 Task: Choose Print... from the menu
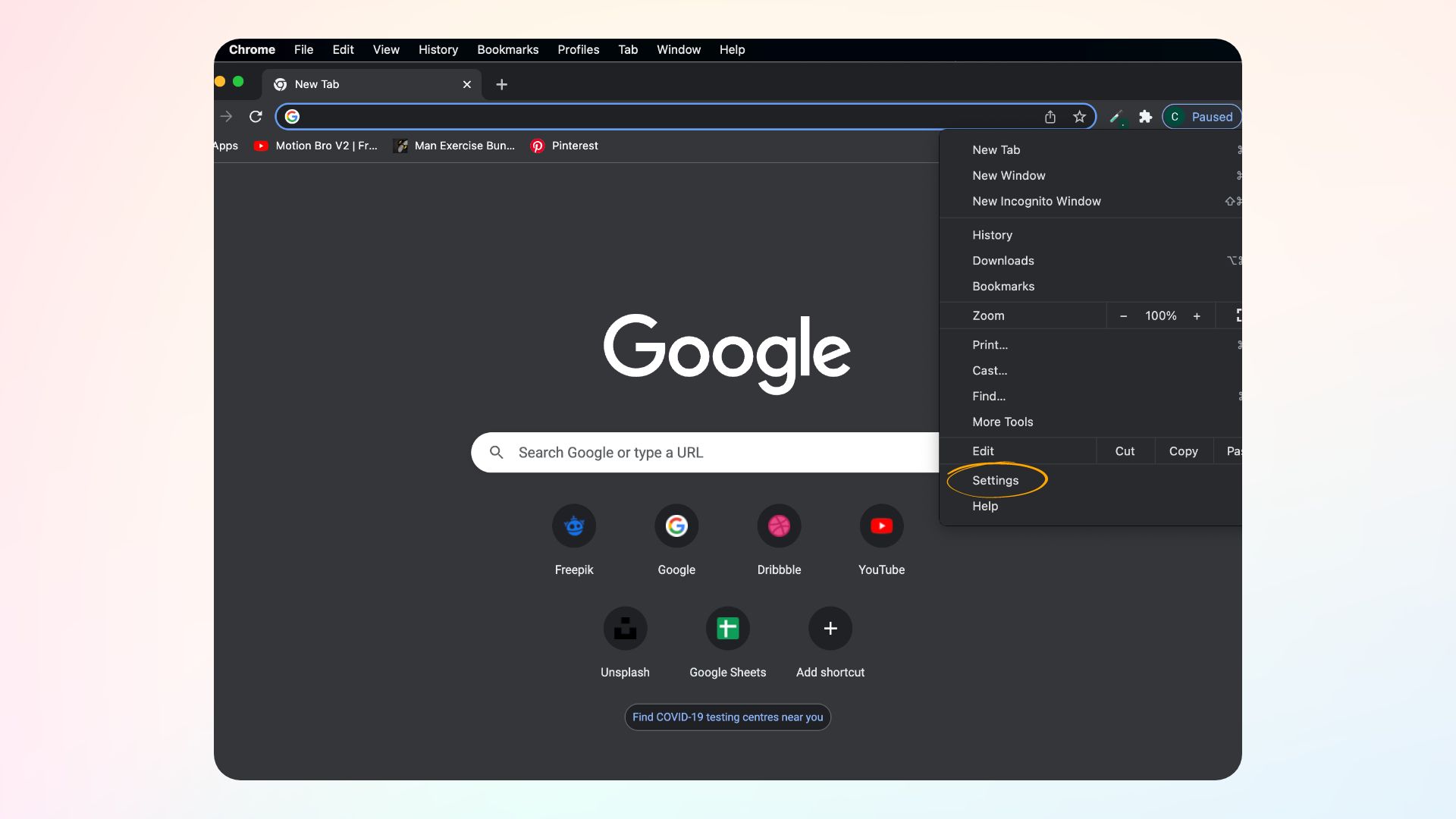click(x=1090, y=345)
